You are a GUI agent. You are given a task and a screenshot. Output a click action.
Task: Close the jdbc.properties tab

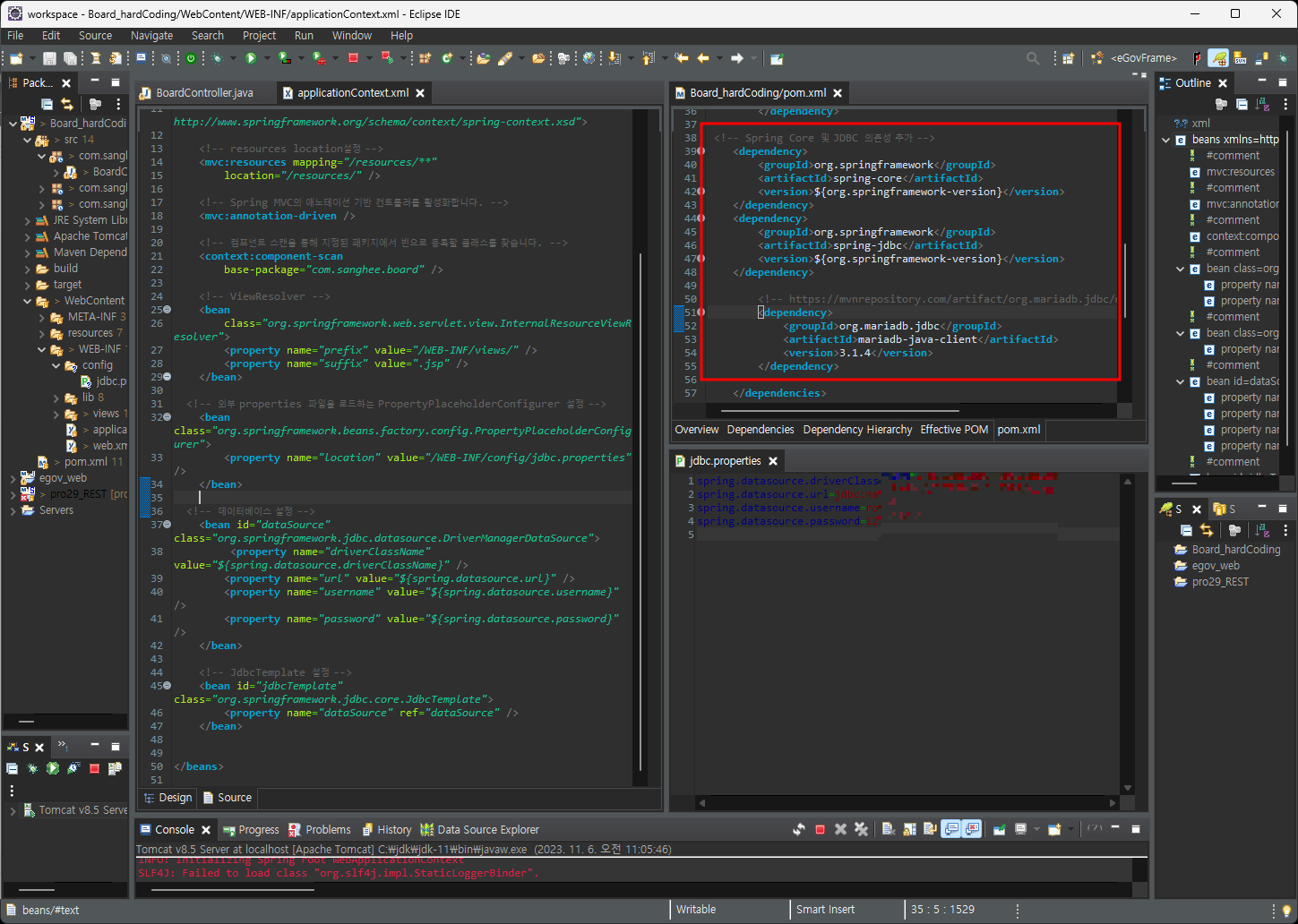(773, 461)
